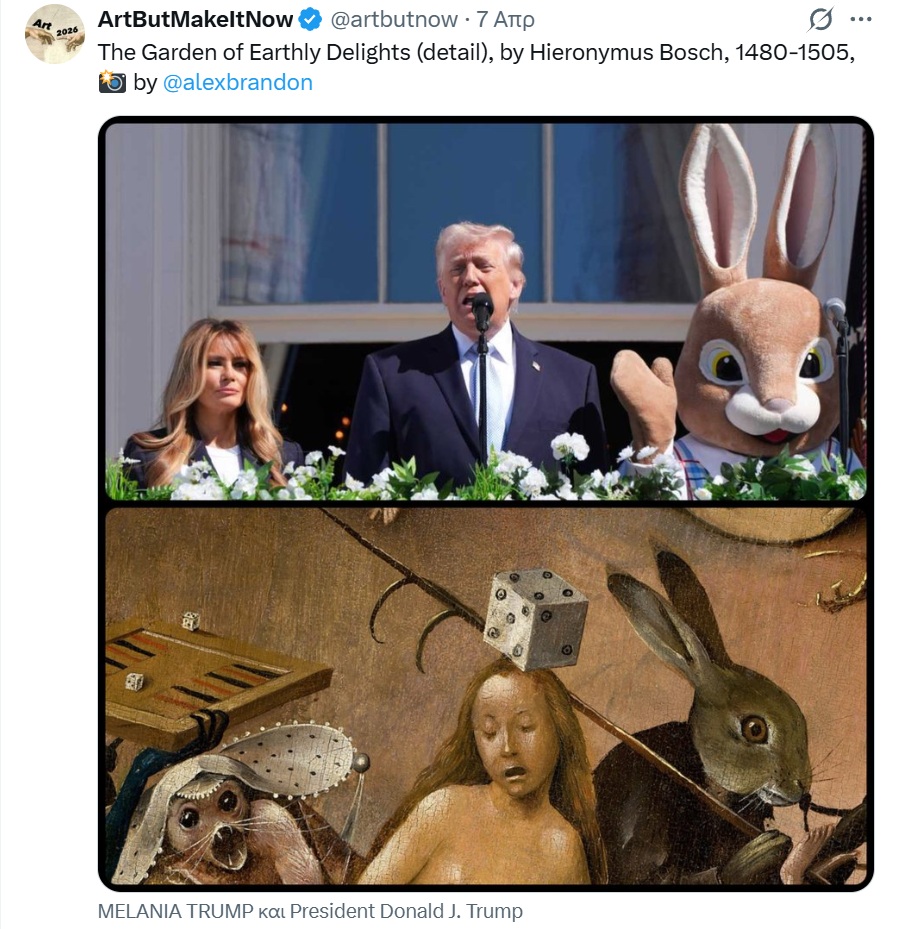Open the tweet's more options menu
The height and width of the screenshot is (929, 899).
tap(860, 19)
